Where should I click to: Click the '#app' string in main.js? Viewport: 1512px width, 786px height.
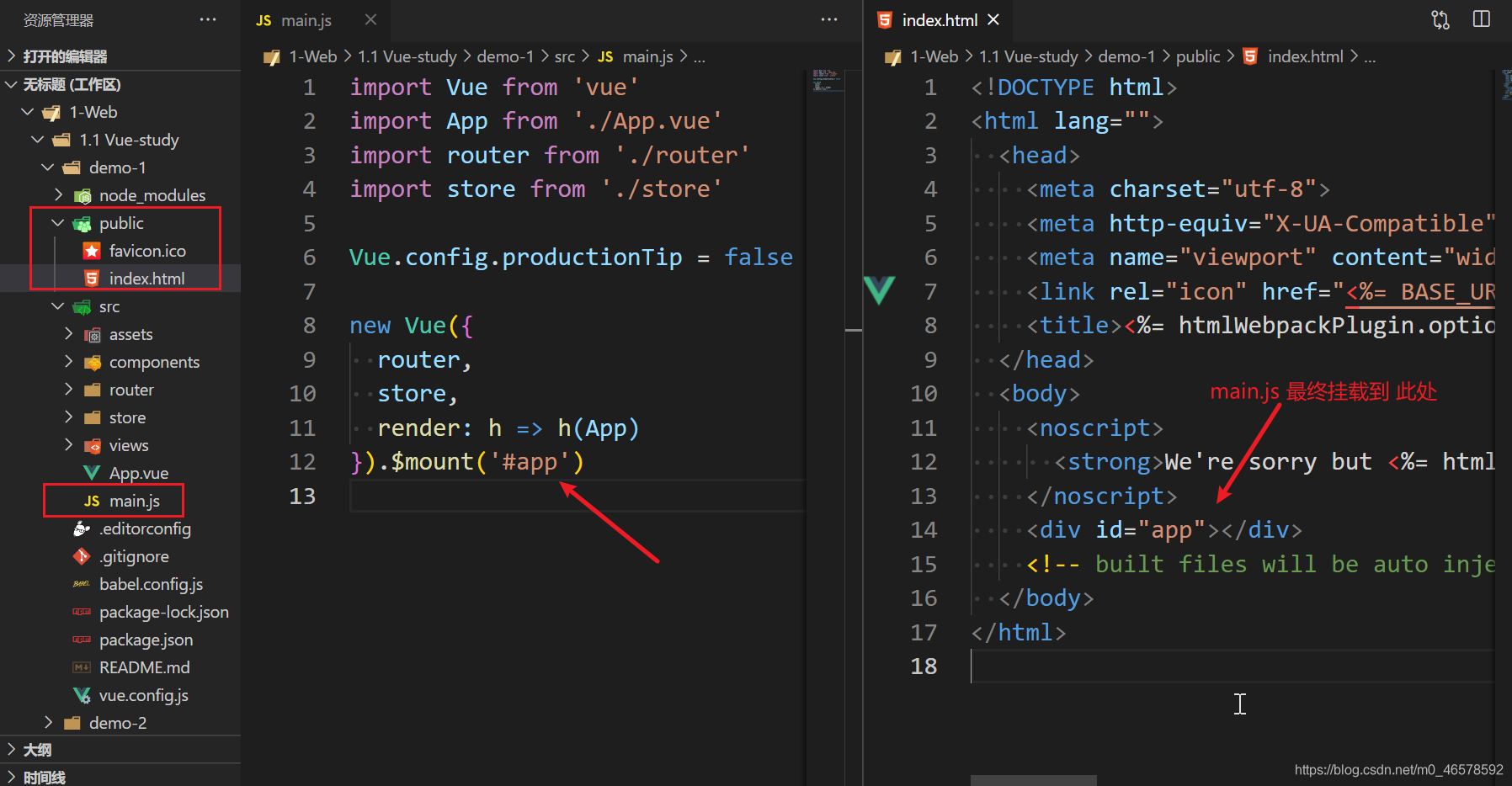[x=530, y=461]
